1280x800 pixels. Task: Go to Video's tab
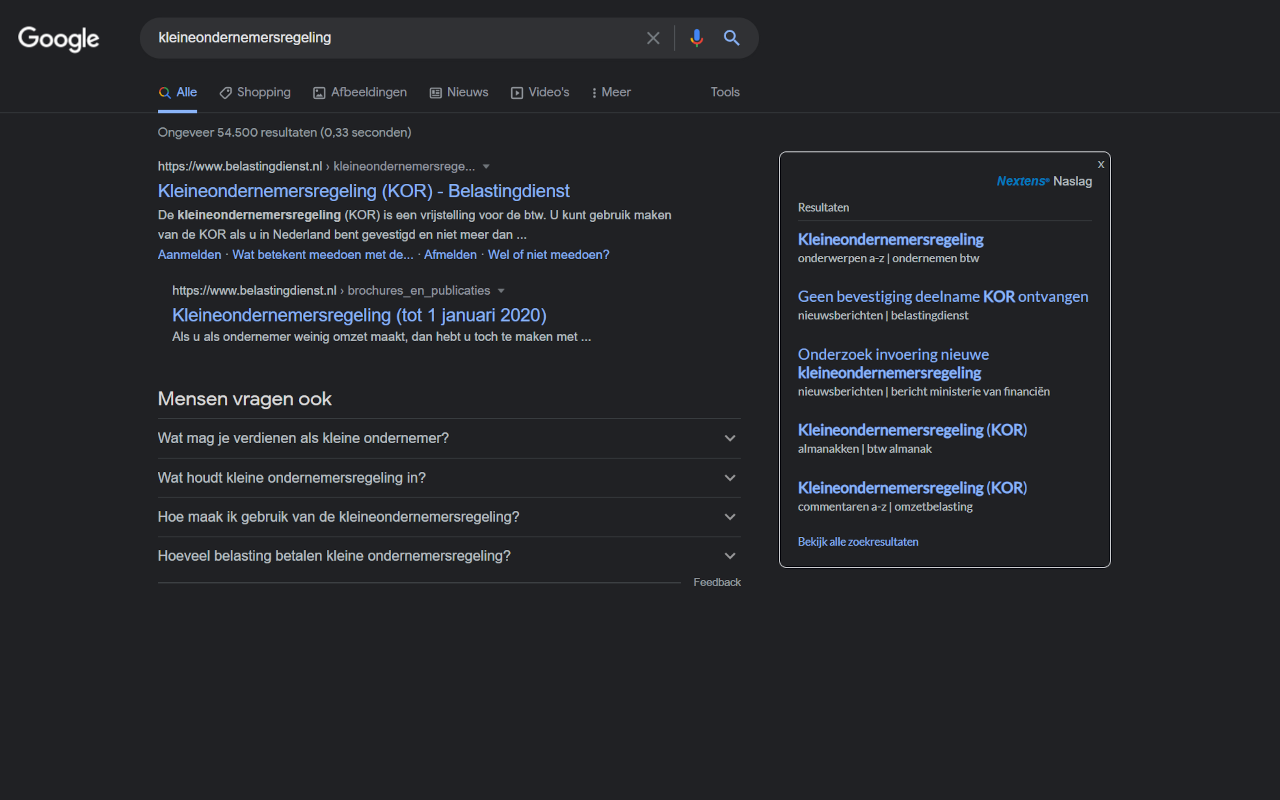click(540, 92)
